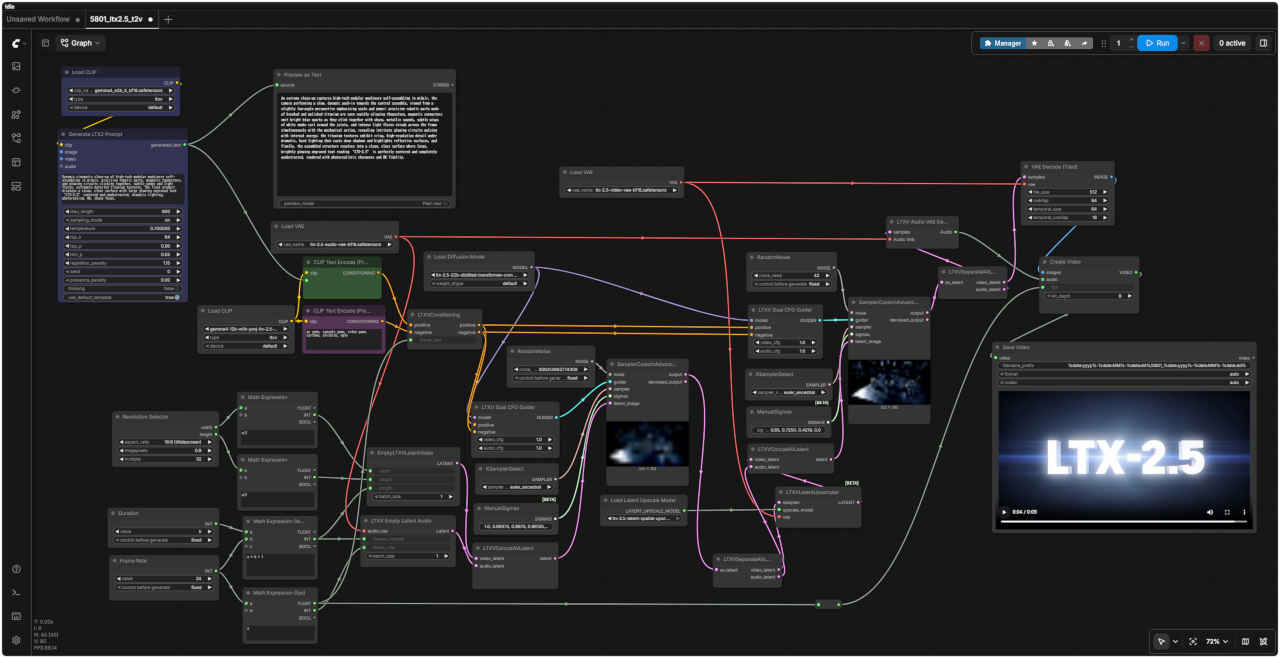Toggle the console terminal icon in sidebar
Viewport: 1280px width, 658px height.
click(16, 593)
